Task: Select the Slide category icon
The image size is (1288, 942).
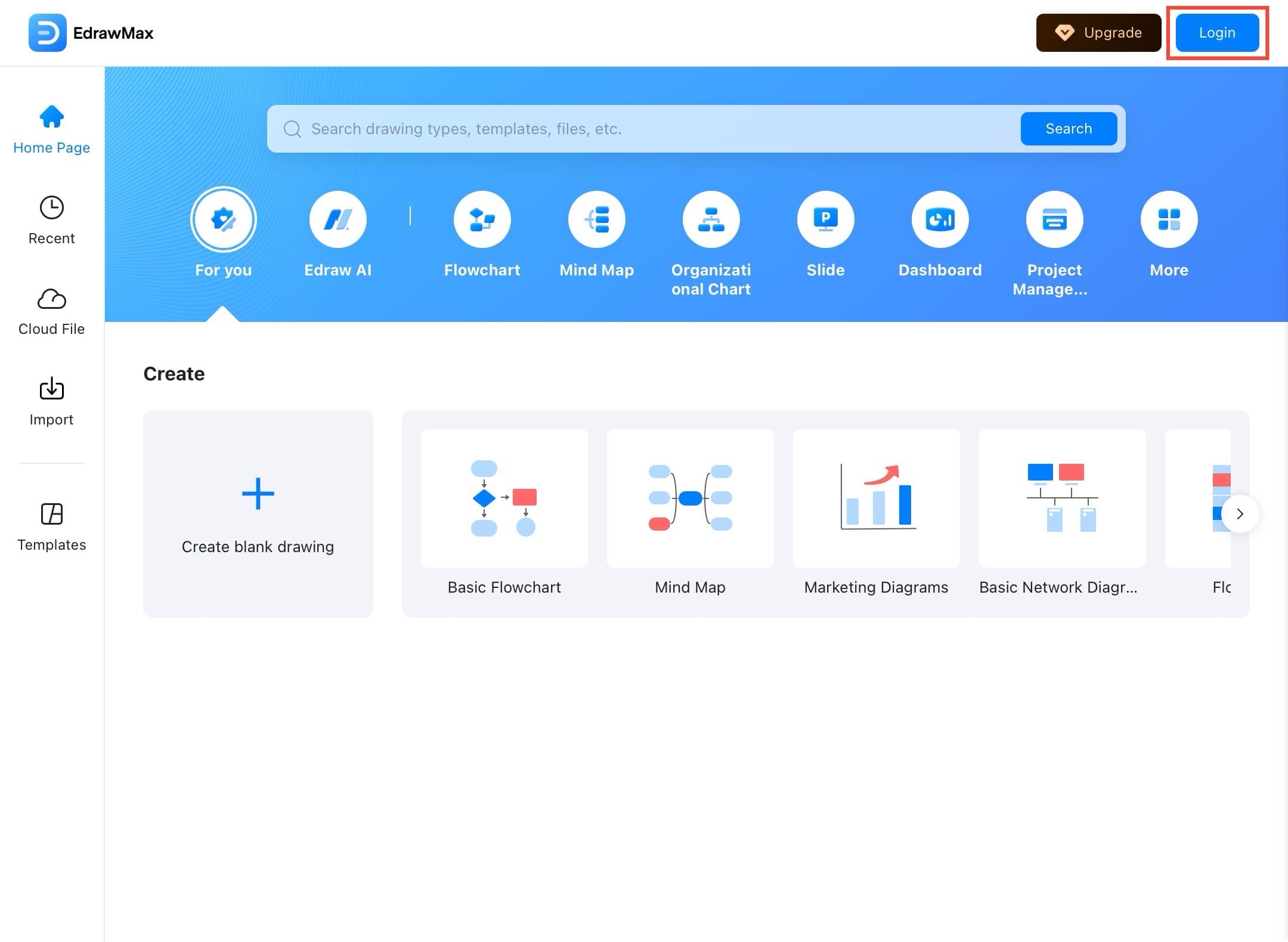Action: click(x=825, y=219)
